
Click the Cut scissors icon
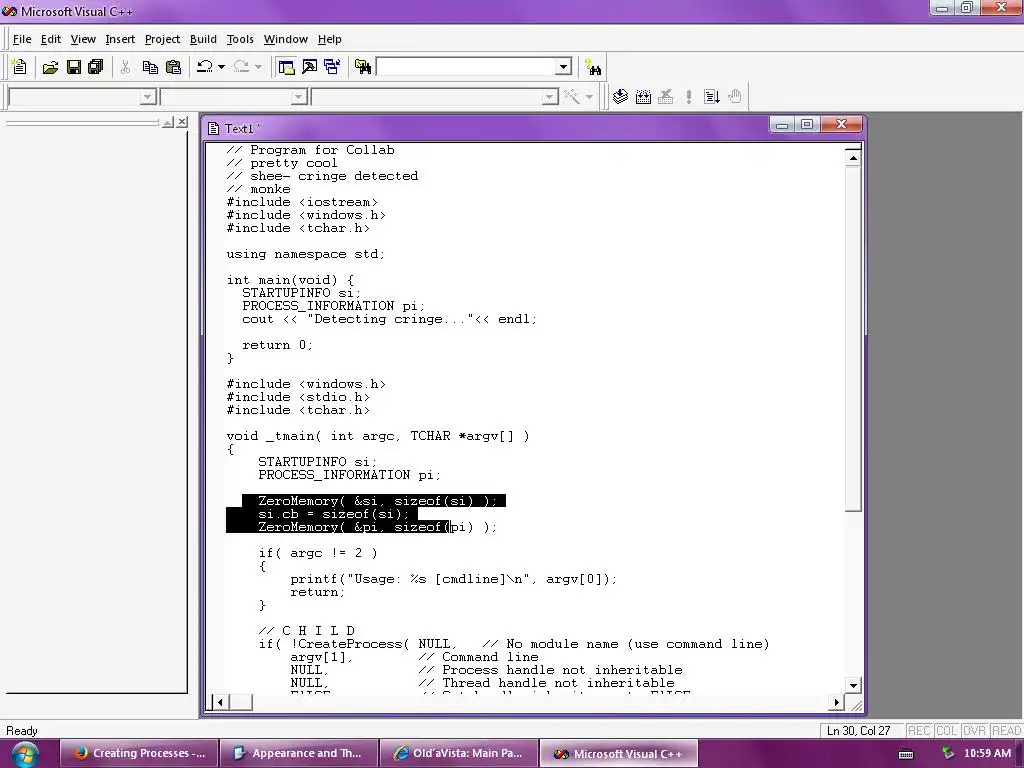click(x=125, y=67)
